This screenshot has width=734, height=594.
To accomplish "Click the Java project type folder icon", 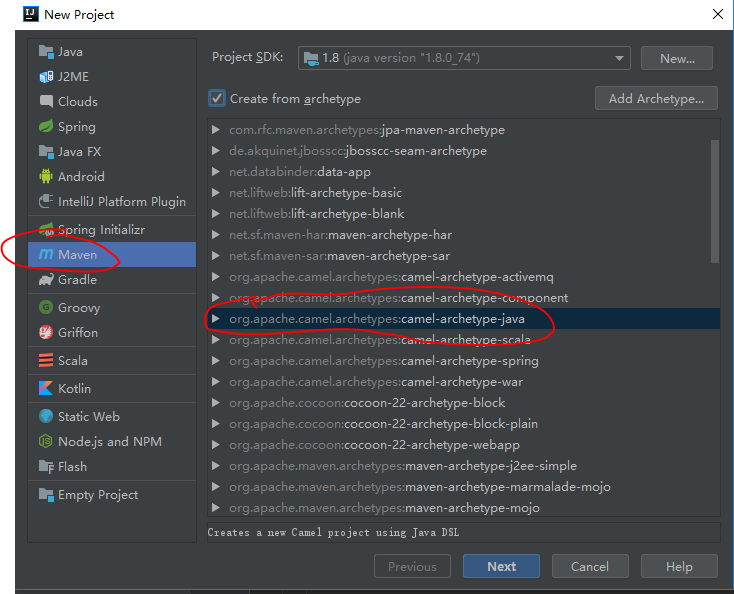I will tap(46, 51).
